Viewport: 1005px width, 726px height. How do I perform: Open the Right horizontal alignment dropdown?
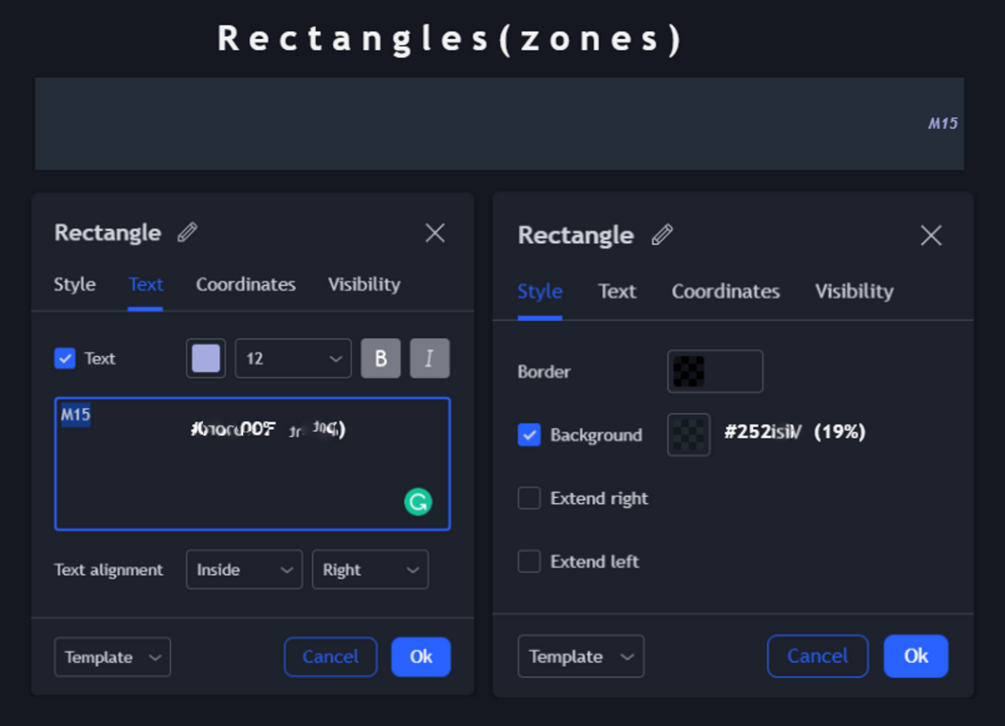(x=370, y=570)
